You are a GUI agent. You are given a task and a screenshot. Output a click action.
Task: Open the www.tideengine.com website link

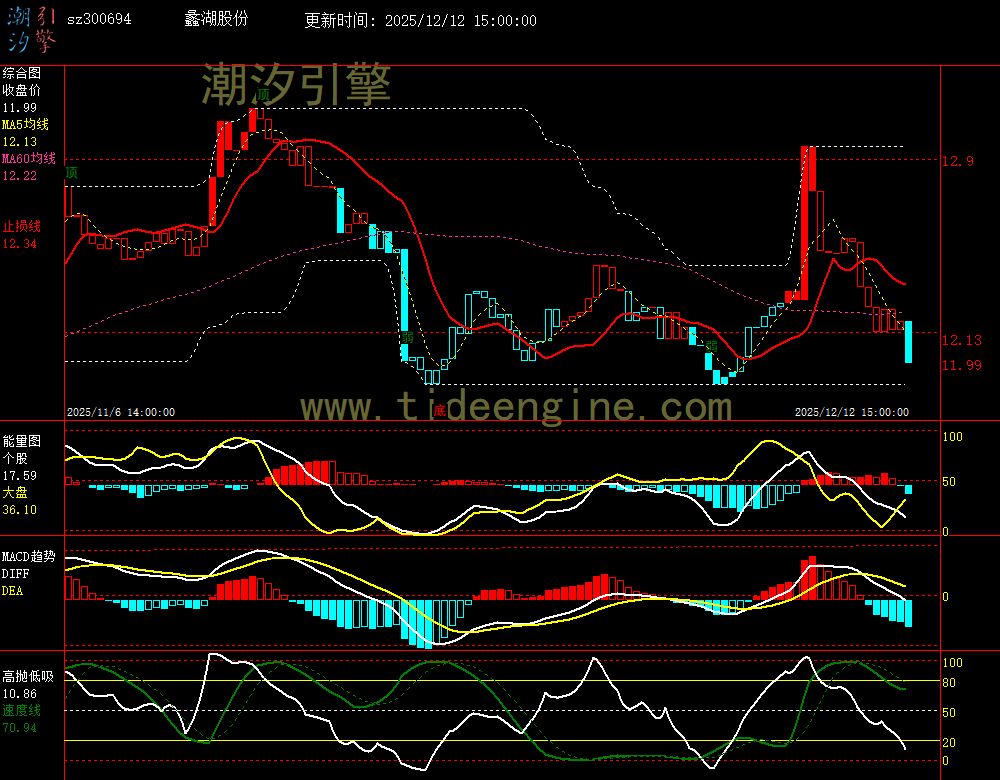(x=516, y=407)
